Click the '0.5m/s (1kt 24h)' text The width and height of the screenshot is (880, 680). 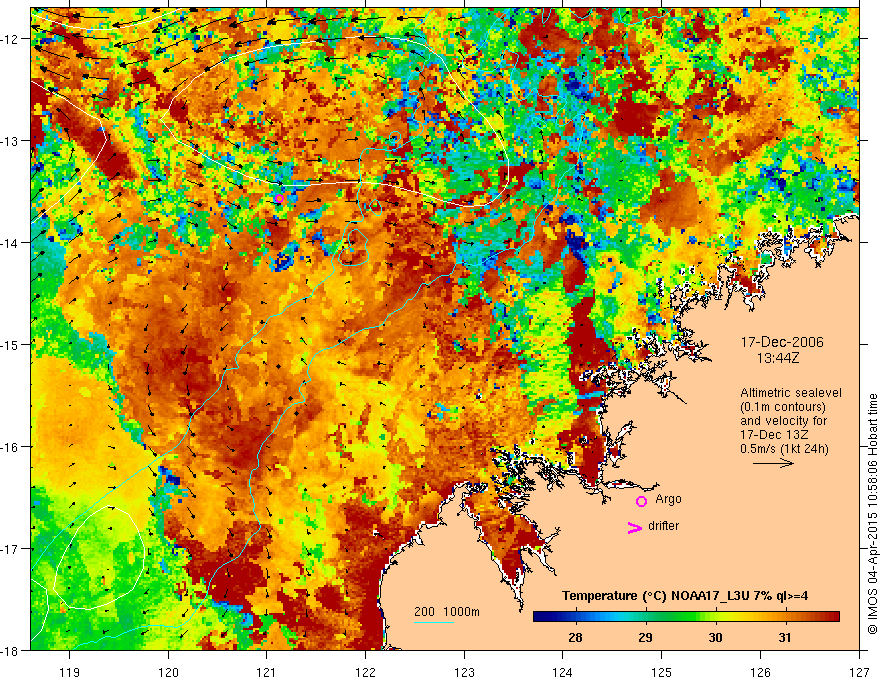point(784,449)
